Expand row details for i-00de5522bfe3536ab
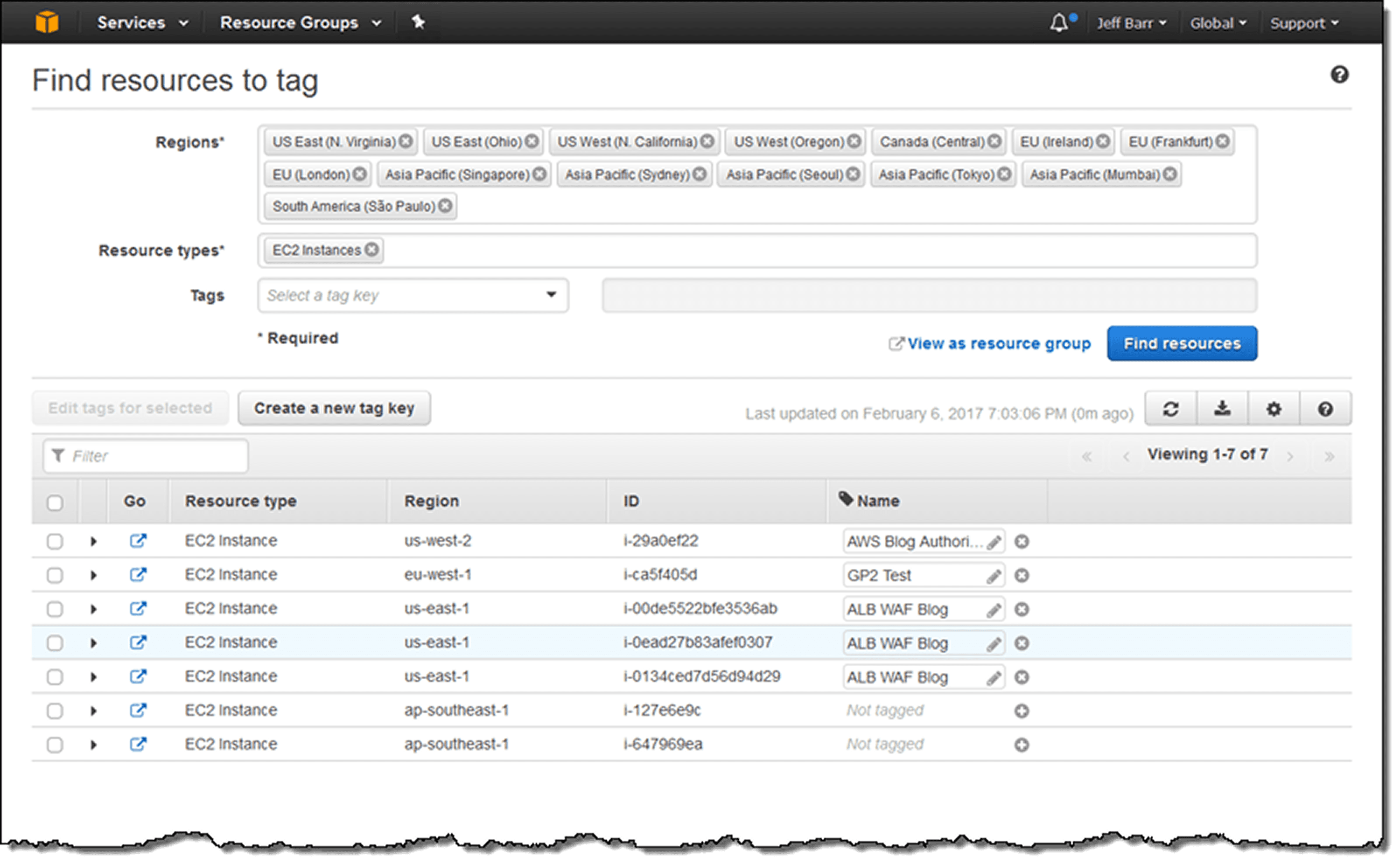The width and height of the screenshot is (1400, 864). (93, 609)
